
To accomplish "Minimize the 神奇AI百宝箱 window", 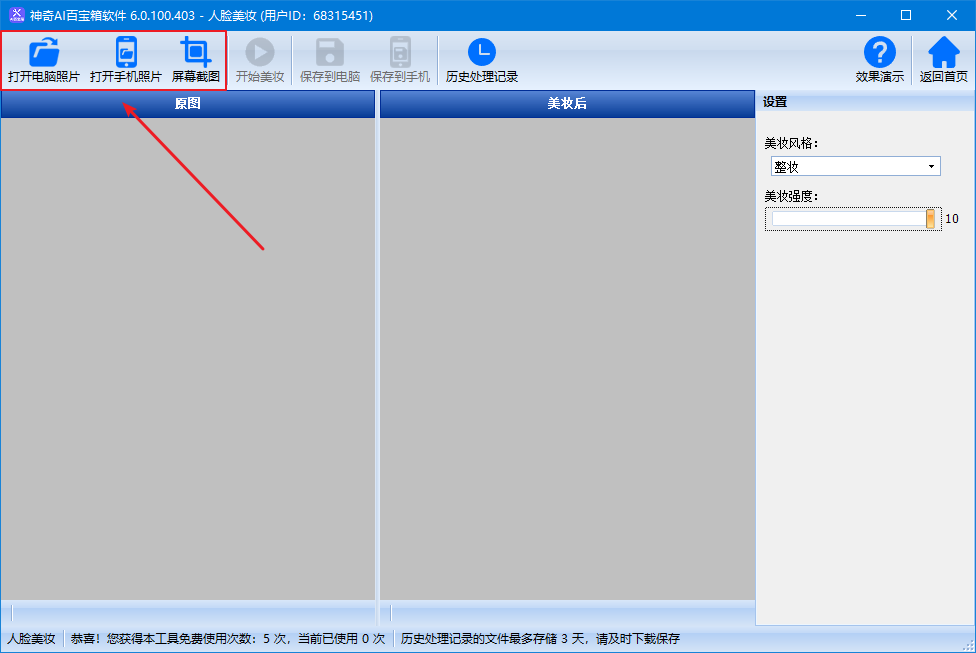I will 861,15.
